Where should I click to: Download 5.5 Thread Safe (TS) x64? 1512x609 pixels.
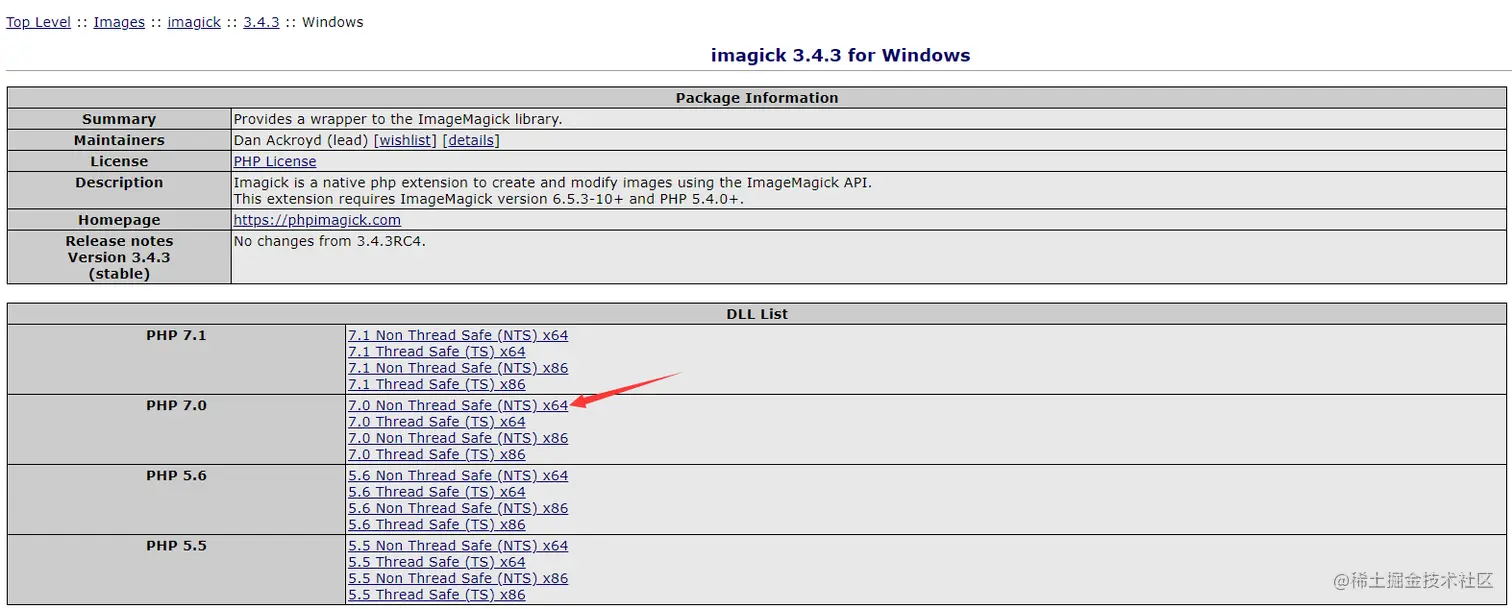point(437,562)
